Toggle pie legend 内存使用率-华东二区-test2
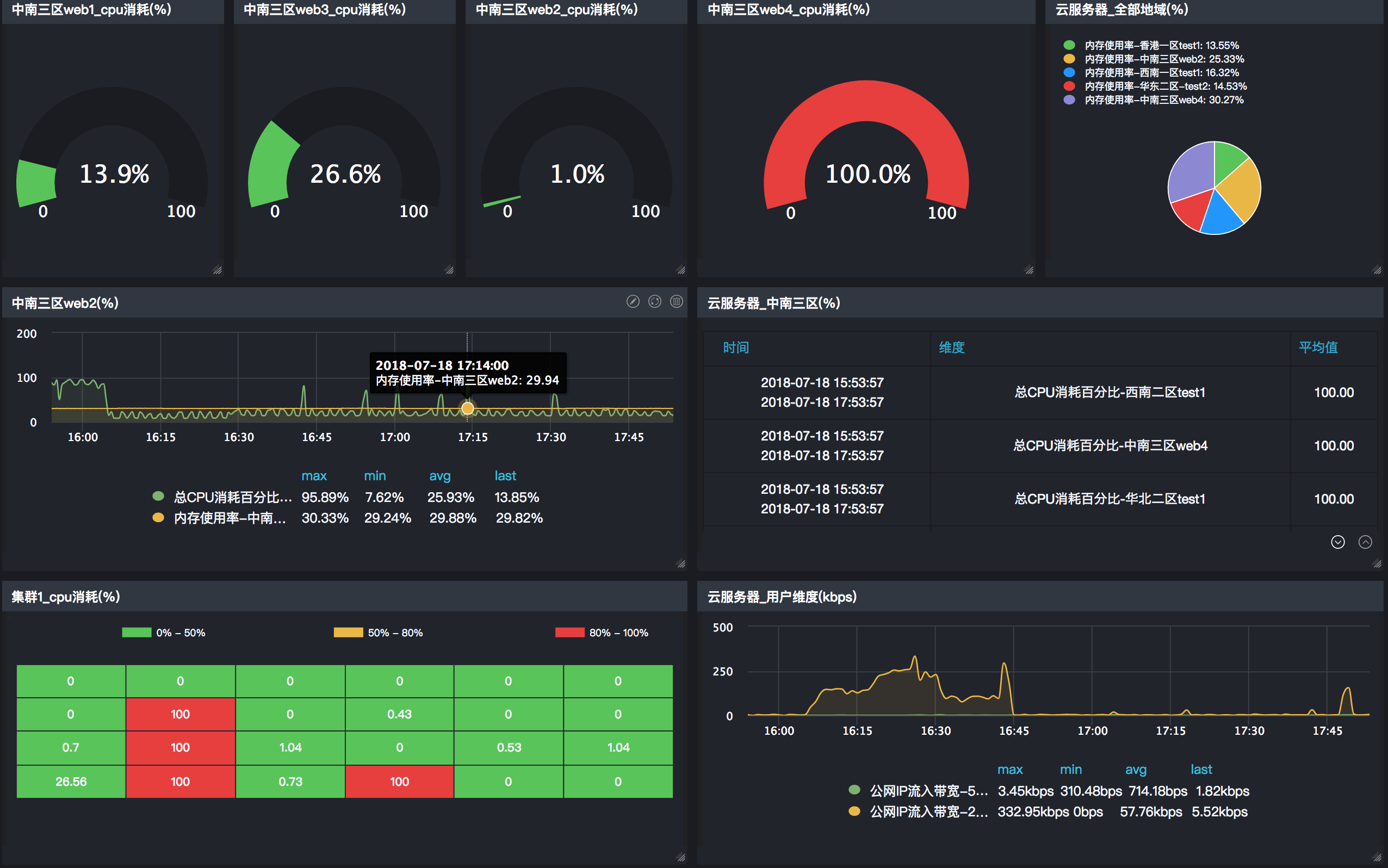This screenshot has width=1388, height=868. [1154, 86]
